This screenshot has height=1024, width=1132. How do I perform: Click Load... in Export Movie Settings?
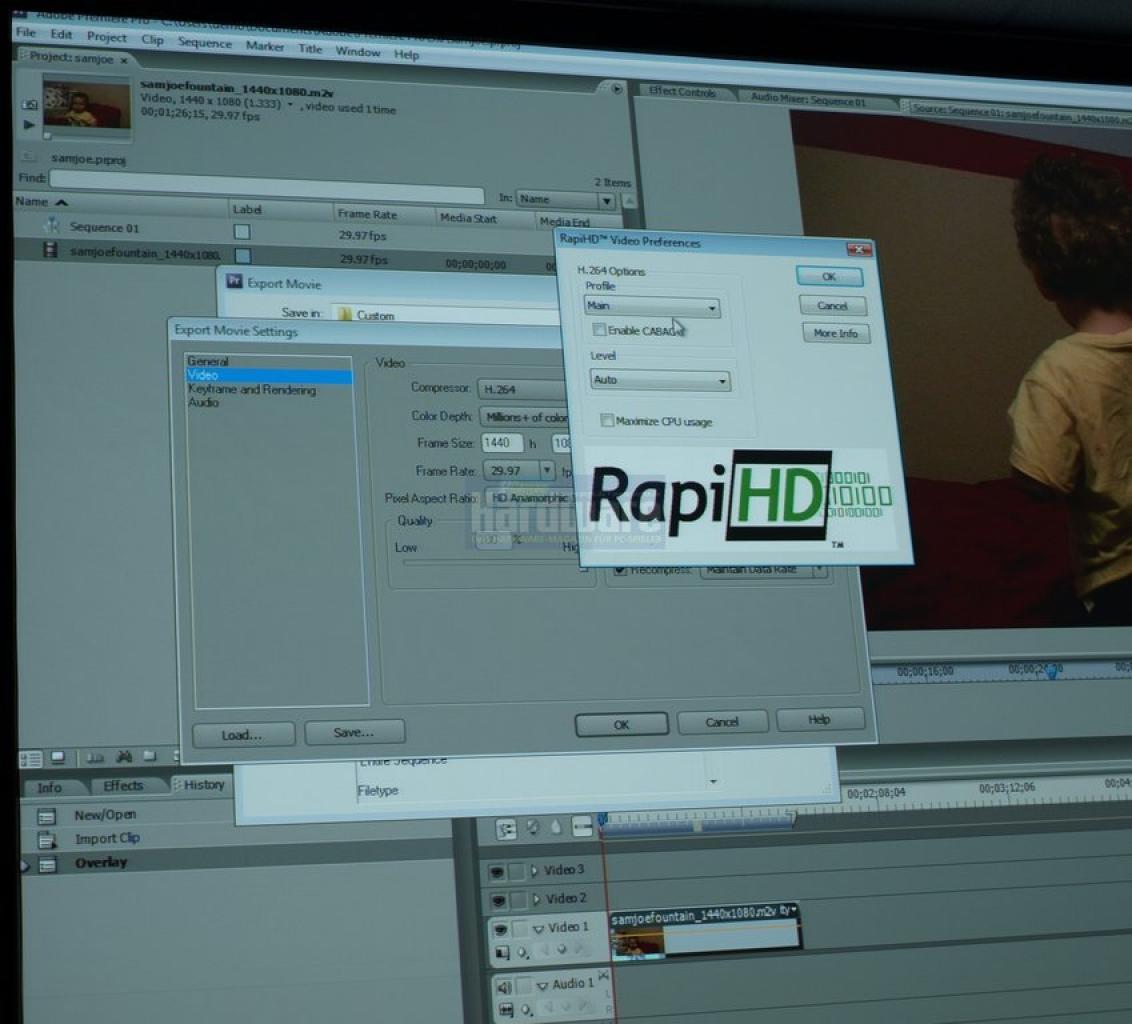[243, 735]
